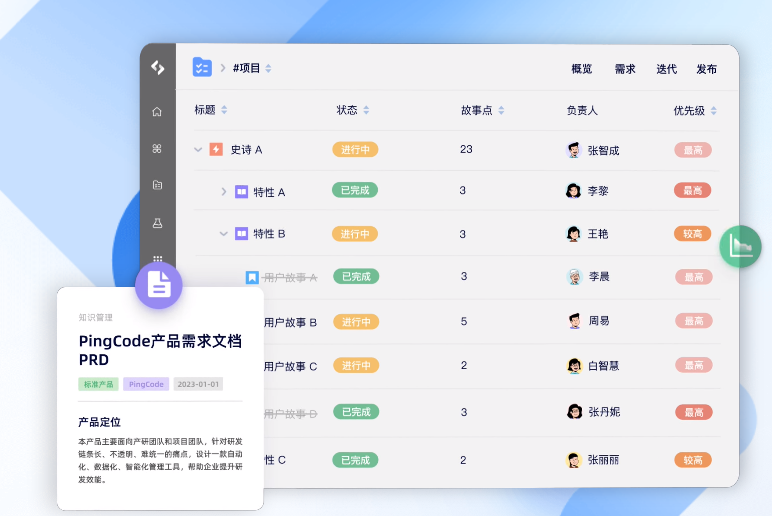Click the 进行中 status of 史诗 A

[x=355, y=149]
